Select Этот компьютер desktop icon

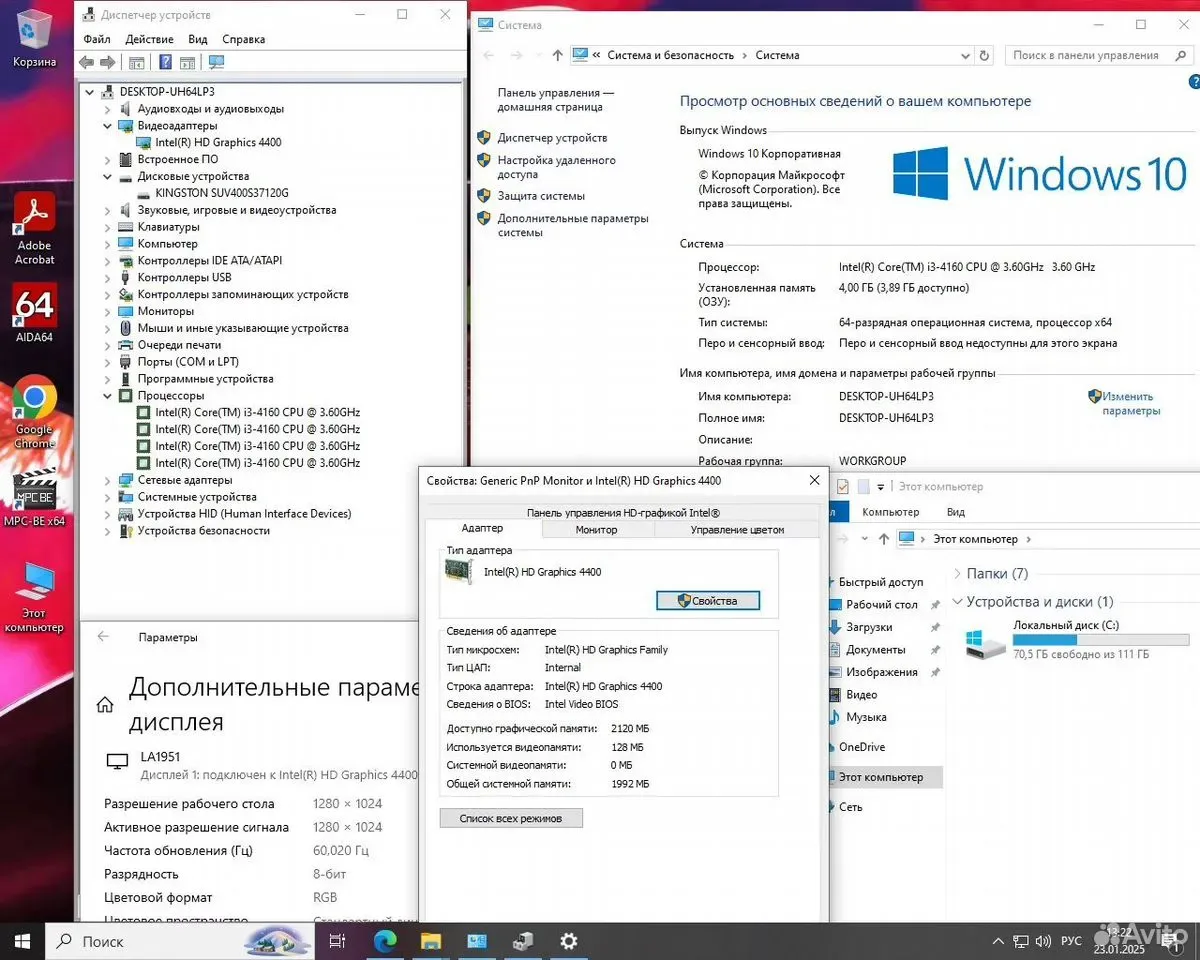tap(34, 597)
